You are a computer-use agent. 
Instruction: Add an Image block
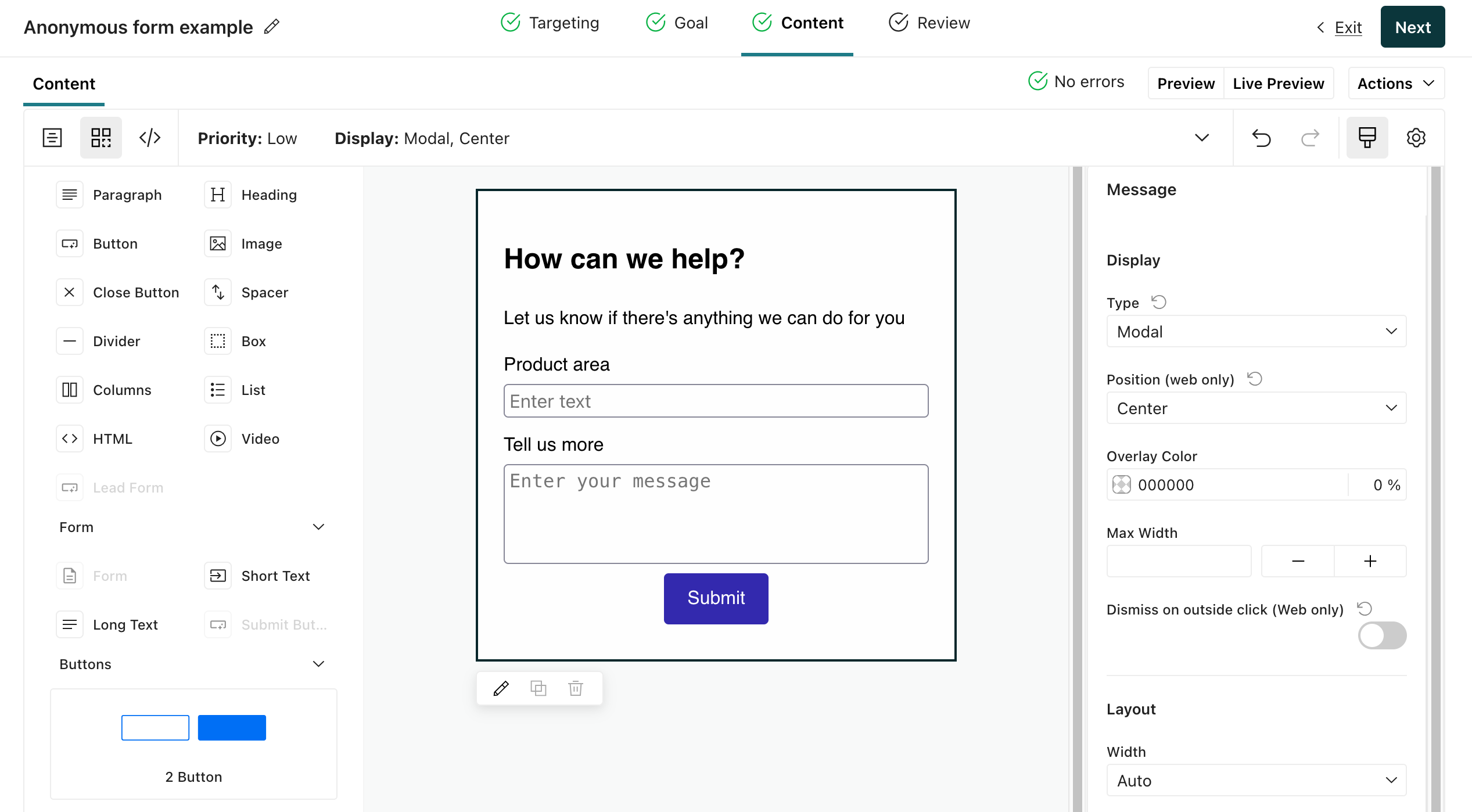point(243,243)
